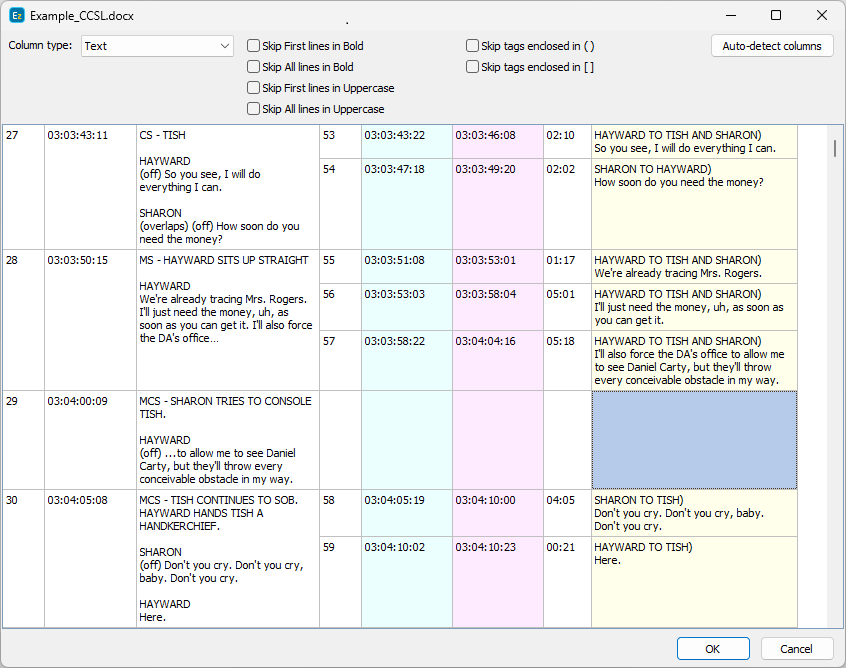
Task: Open the Column type dropdown
Action: (157, 46)
